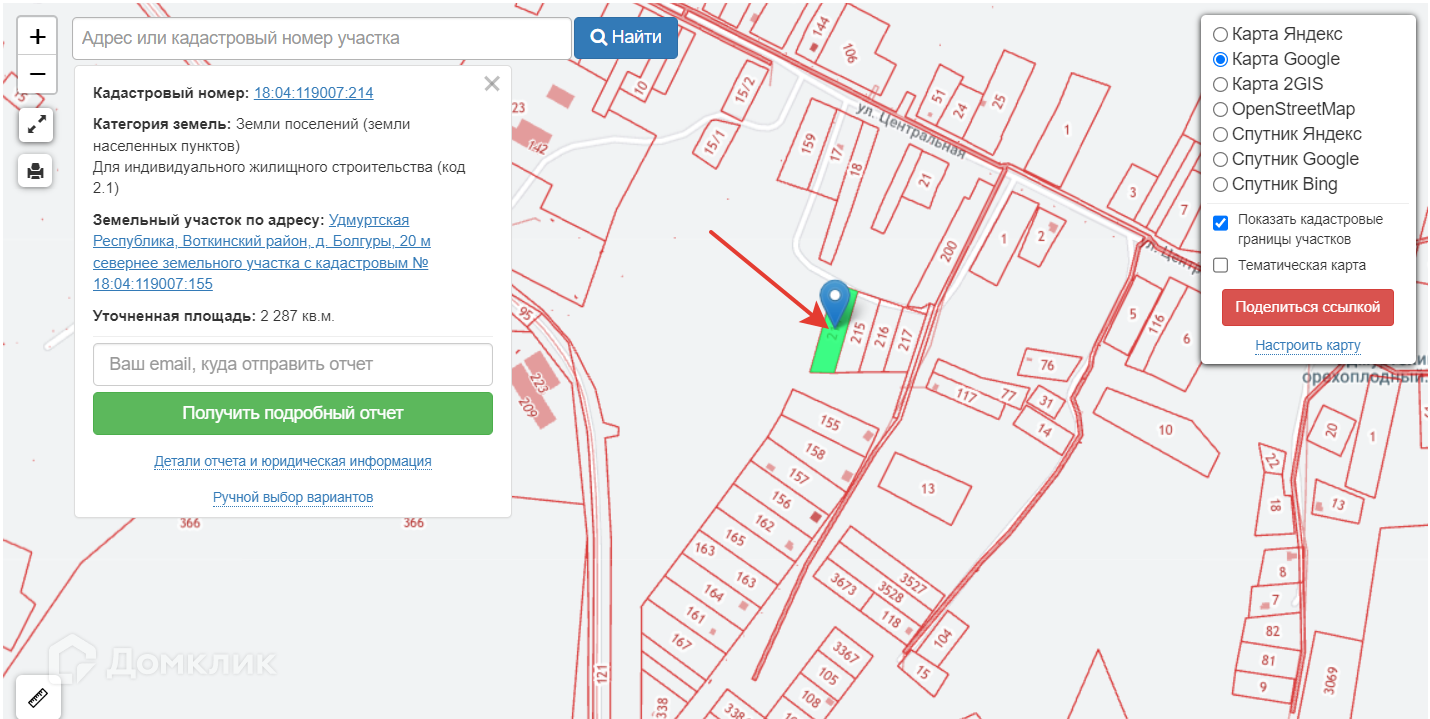Open Ручной выбор вариантов options
The width and height of the screenshot is (1430, 719).
click(293, 497)
